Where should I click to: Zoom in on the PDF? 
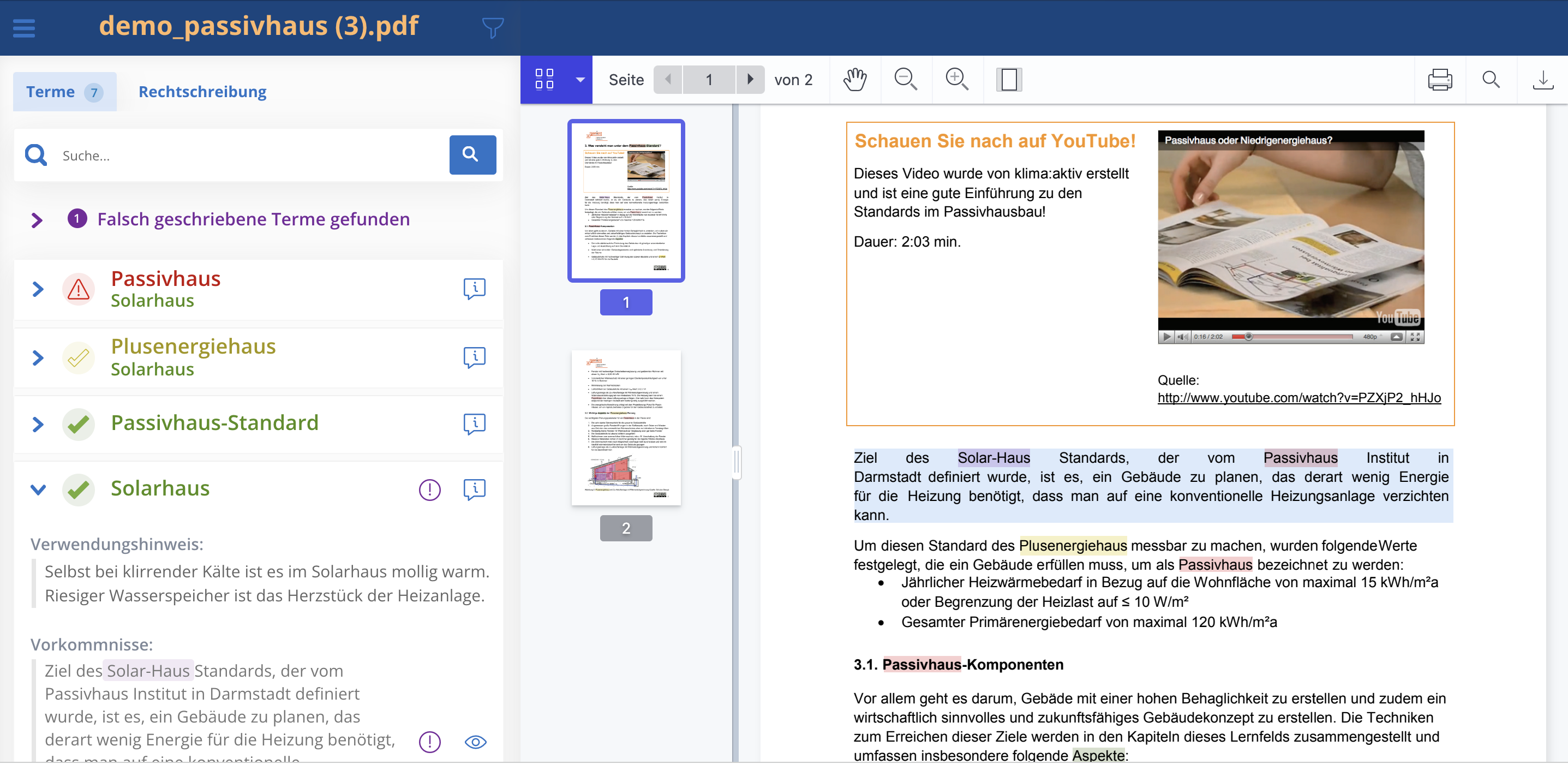(x=956, y=80)
